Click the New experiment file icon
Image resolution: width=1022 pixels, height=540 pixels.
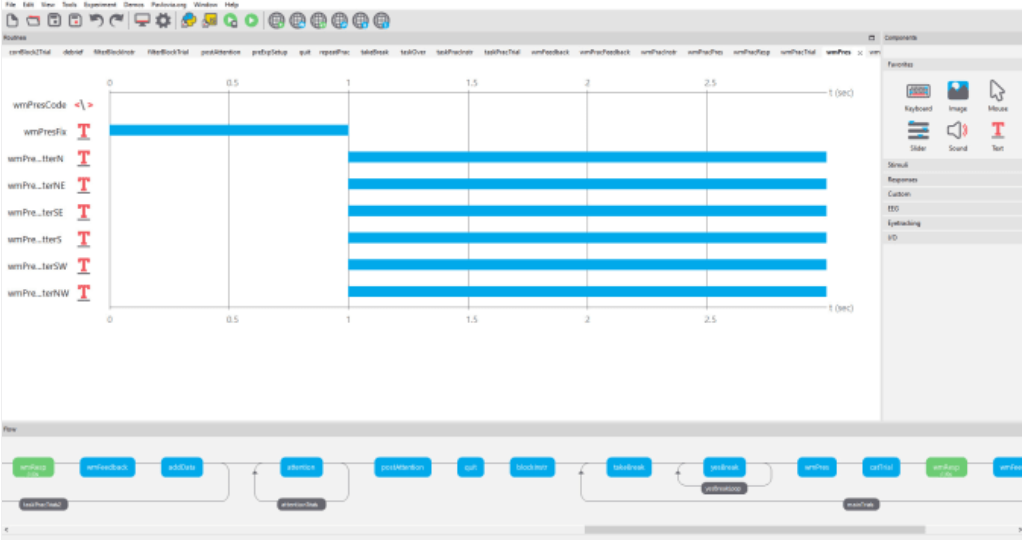(13, 20)
